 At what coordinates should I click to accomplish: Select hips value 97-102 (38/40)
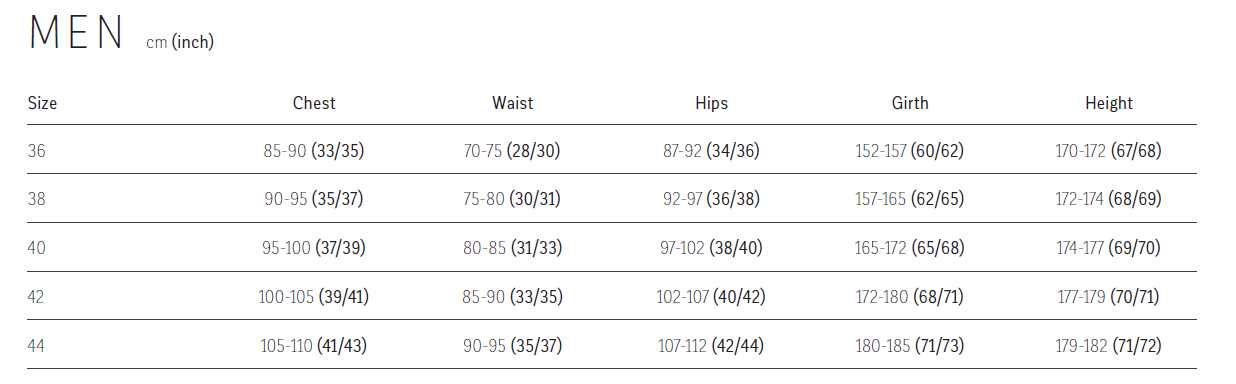tap(711, 249)
